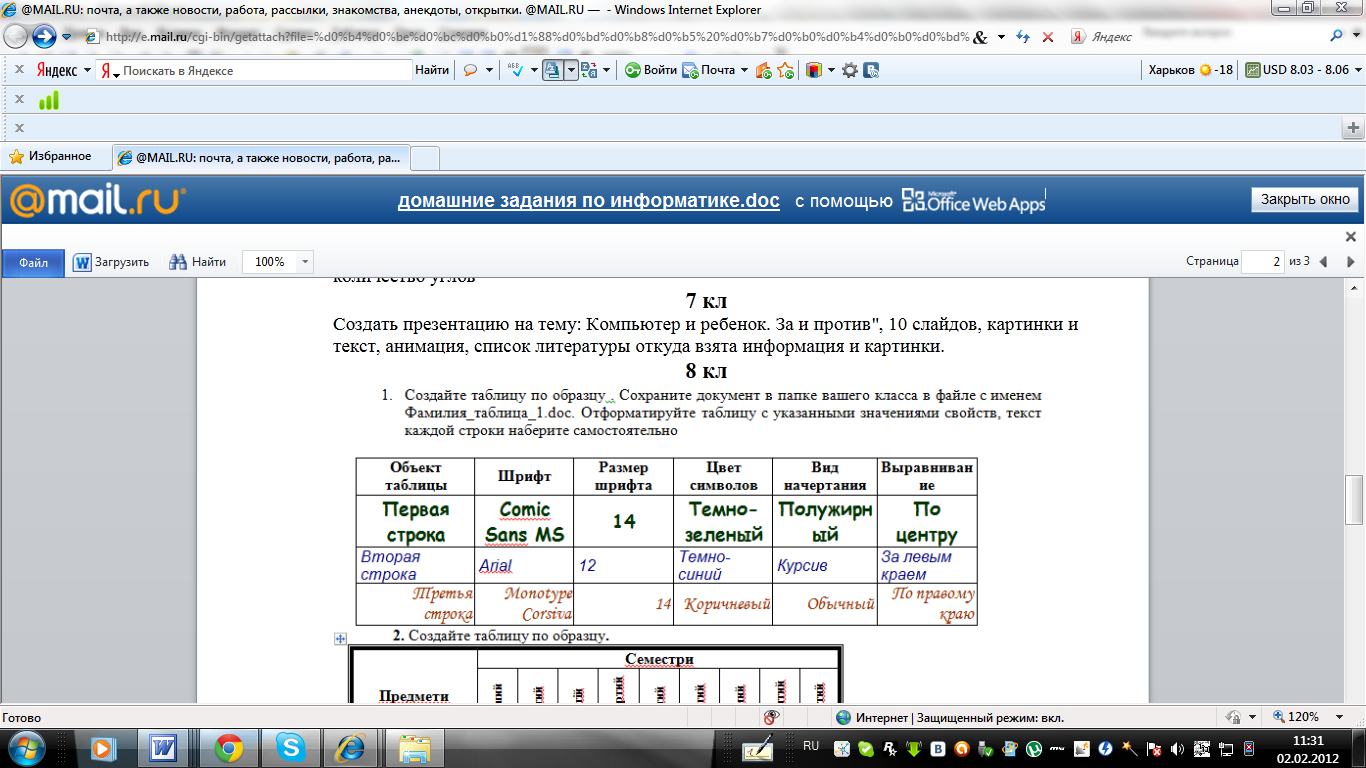Click the page number input field
1366x768 pixels.
(1262, 262)
